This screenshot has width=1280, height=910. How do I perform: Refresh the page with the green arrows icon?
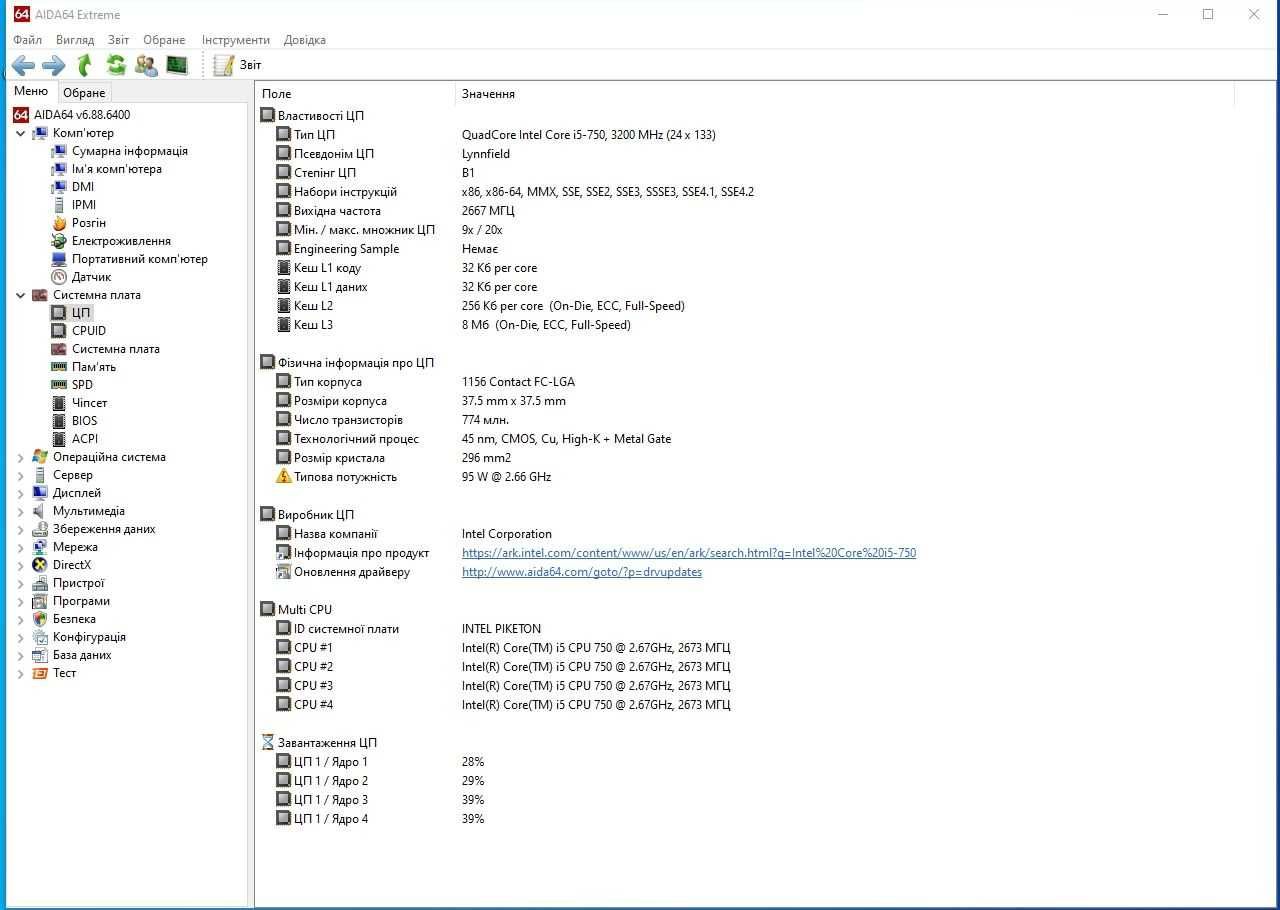pos(116,66)
